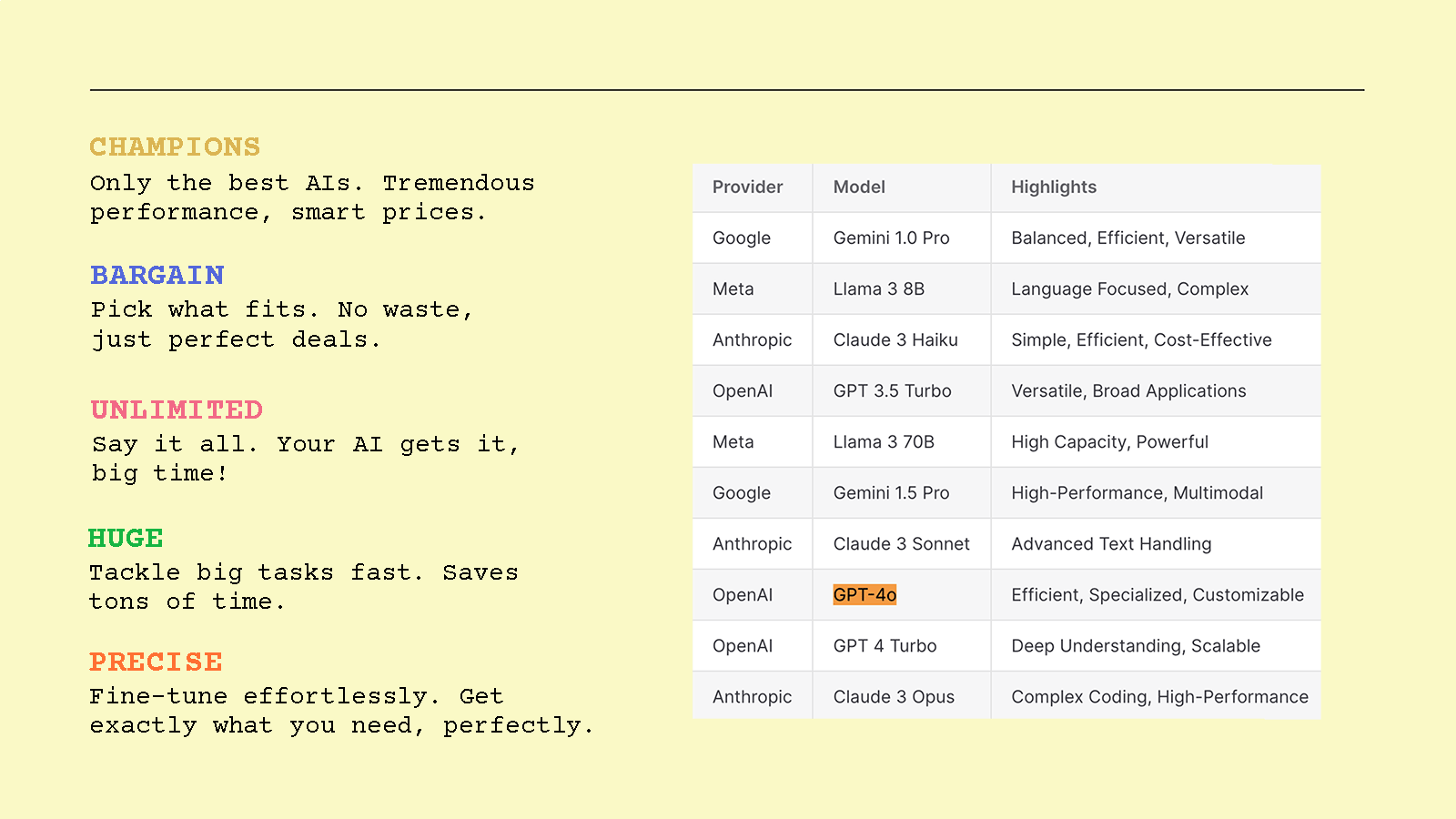Click 'Fine-tune effortlessly' description text

pos(341,711)
